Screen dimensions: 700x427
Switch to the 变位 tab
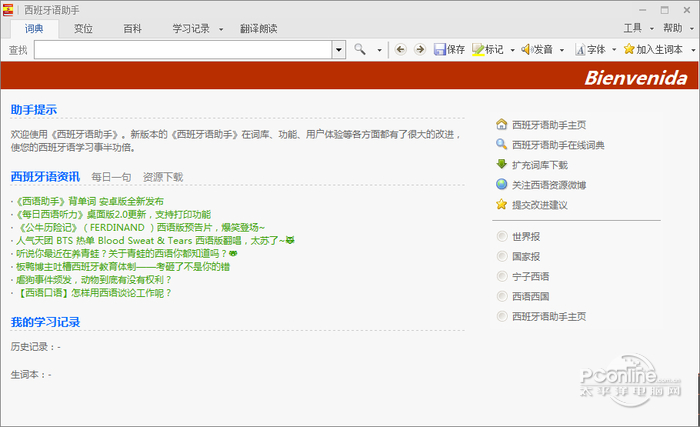point(83,29)
